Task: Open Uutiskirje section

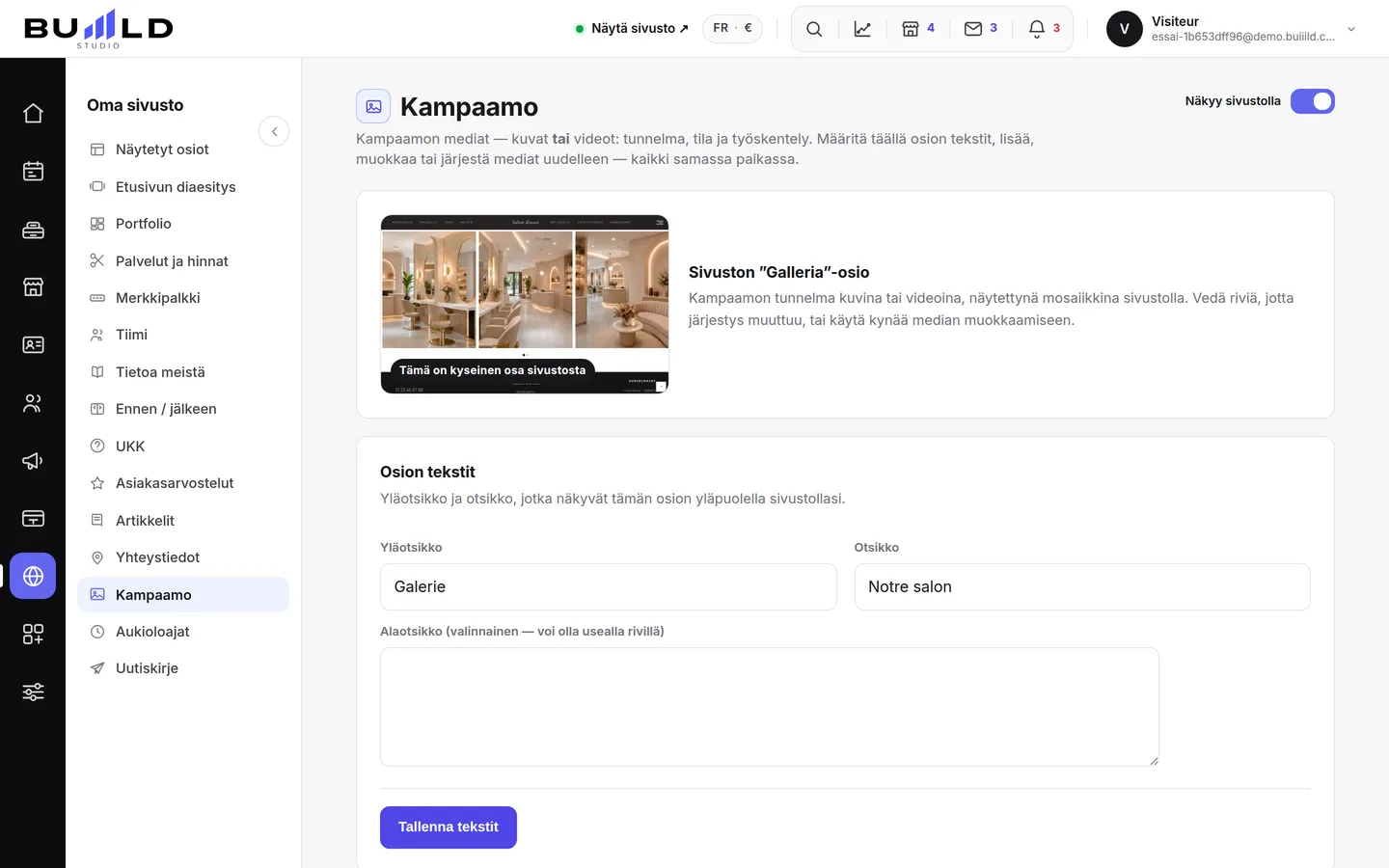Action: (183, 668)
